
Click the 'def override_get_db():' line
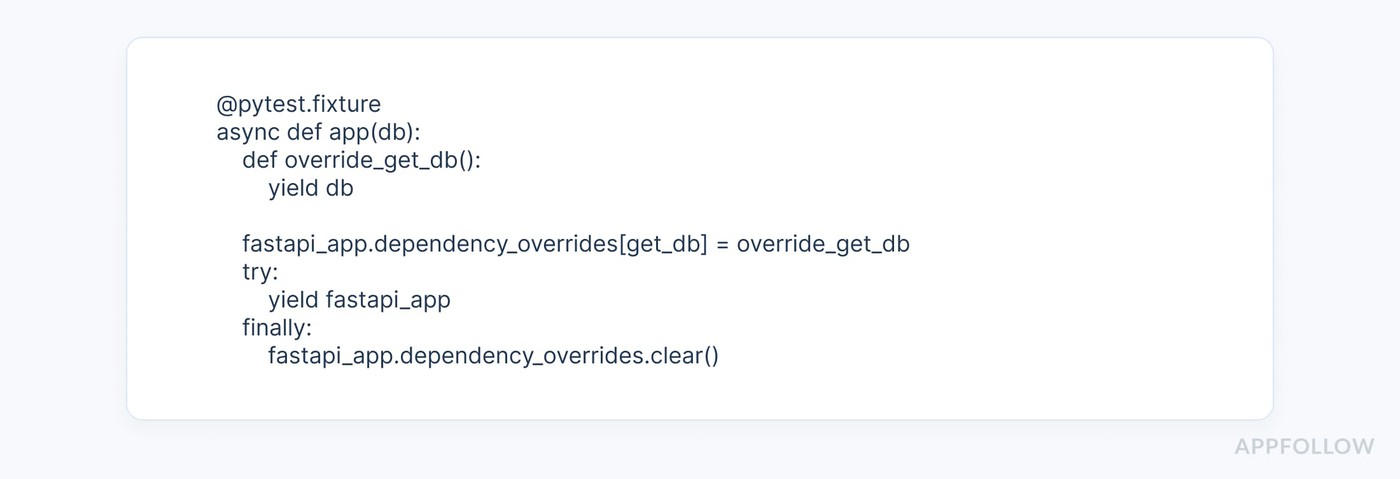361,160
